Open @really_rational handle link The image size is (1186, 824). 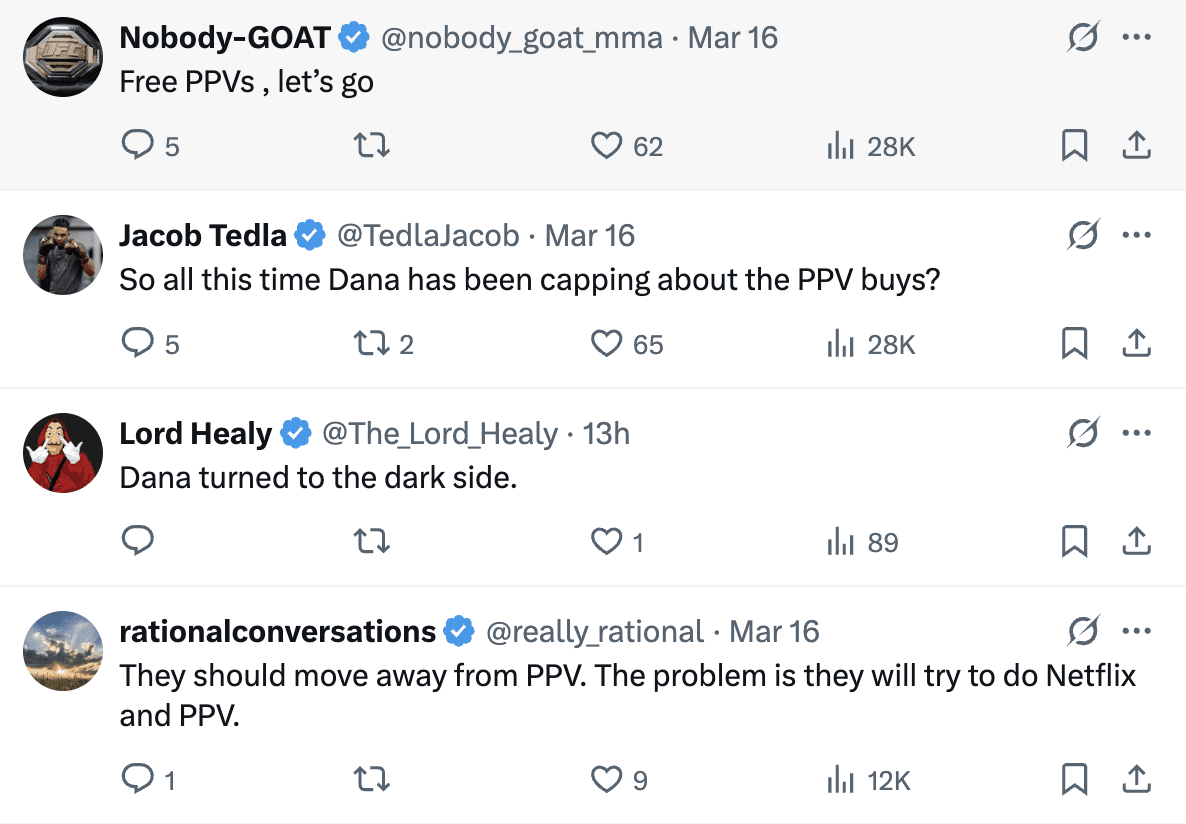pos(595,632)
